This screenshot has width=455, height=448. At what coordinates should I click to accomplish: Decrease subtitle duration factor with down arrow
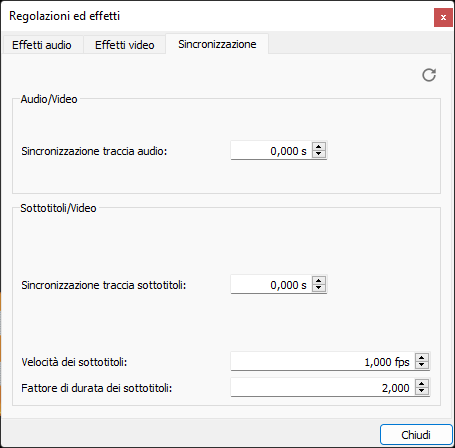[422, 391]
